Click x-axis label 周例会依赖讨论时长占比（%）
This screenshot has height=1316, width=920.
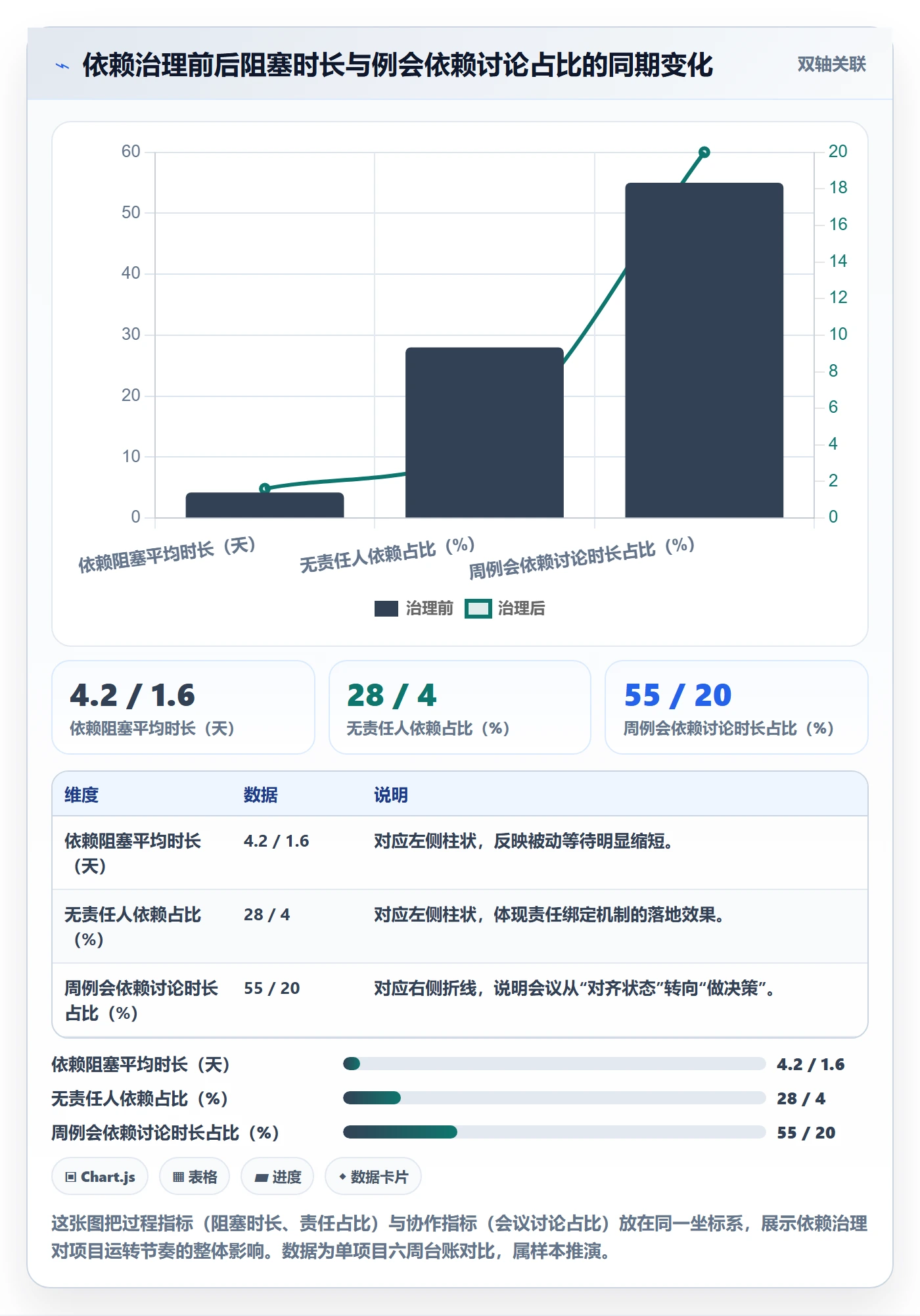coord(582,558)
